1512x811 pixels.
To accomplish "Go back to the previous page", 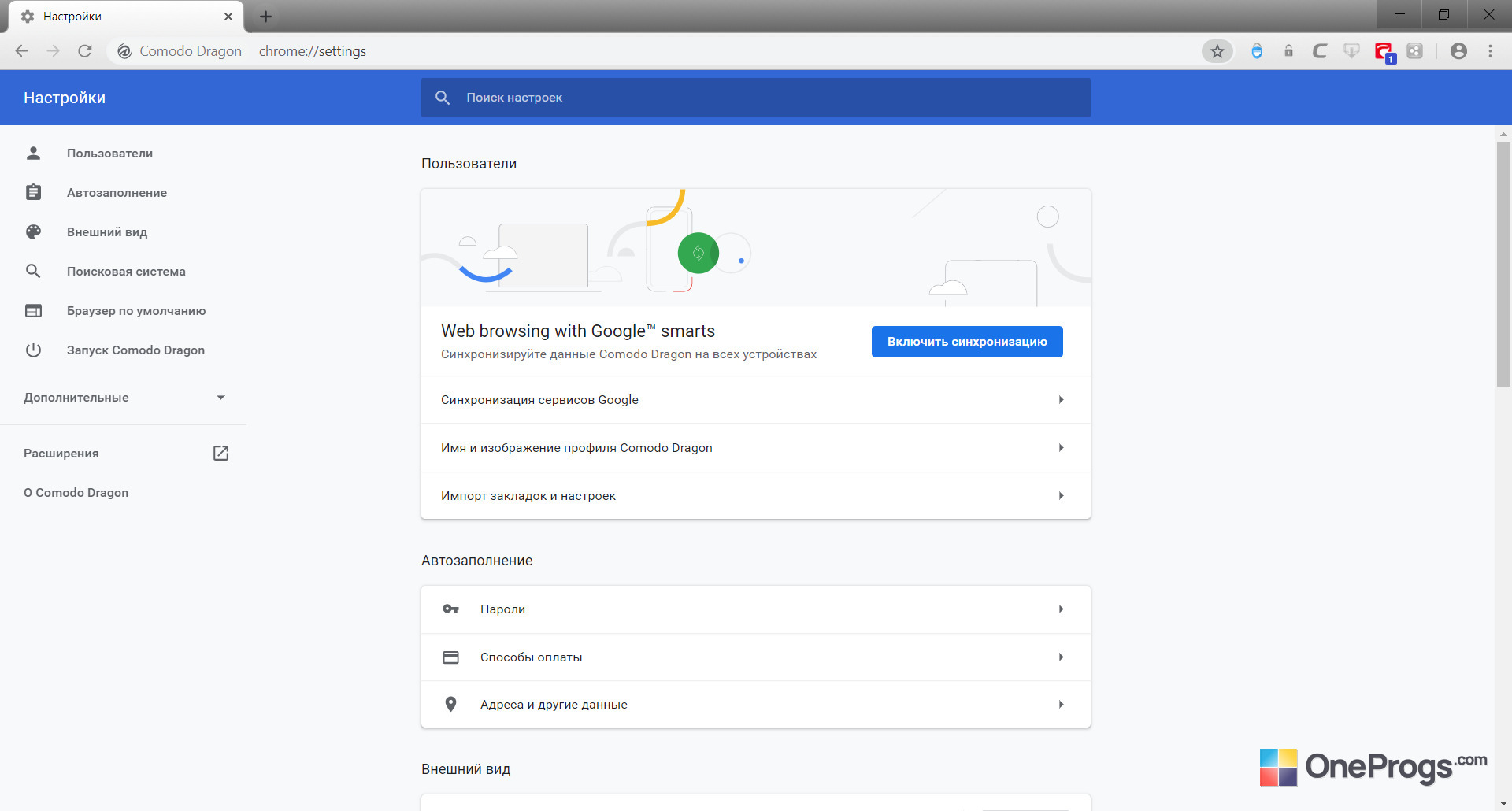I will 22,51.
